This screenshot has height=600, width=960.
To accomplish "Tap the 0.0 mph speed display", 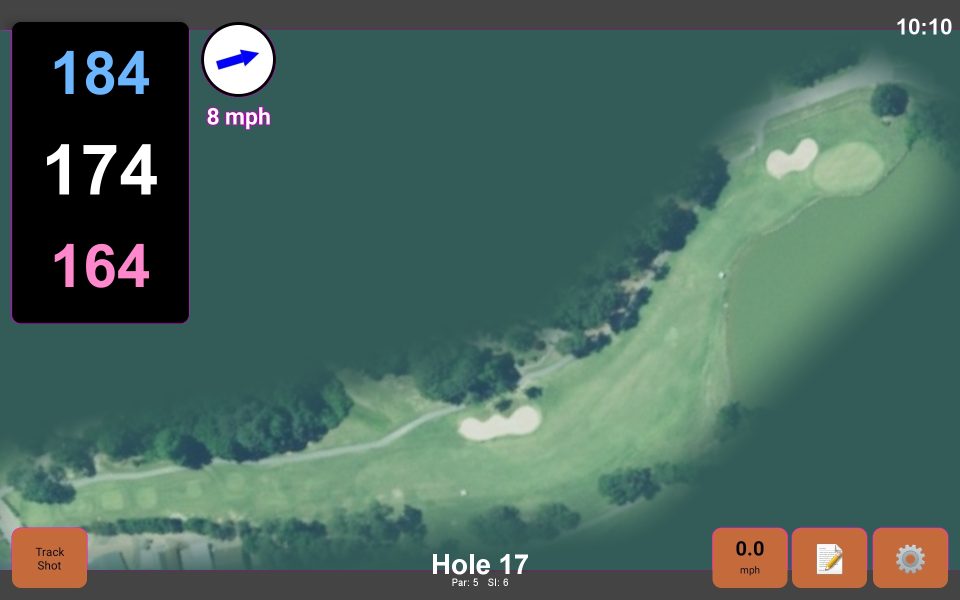I will (x=749, y=555).
